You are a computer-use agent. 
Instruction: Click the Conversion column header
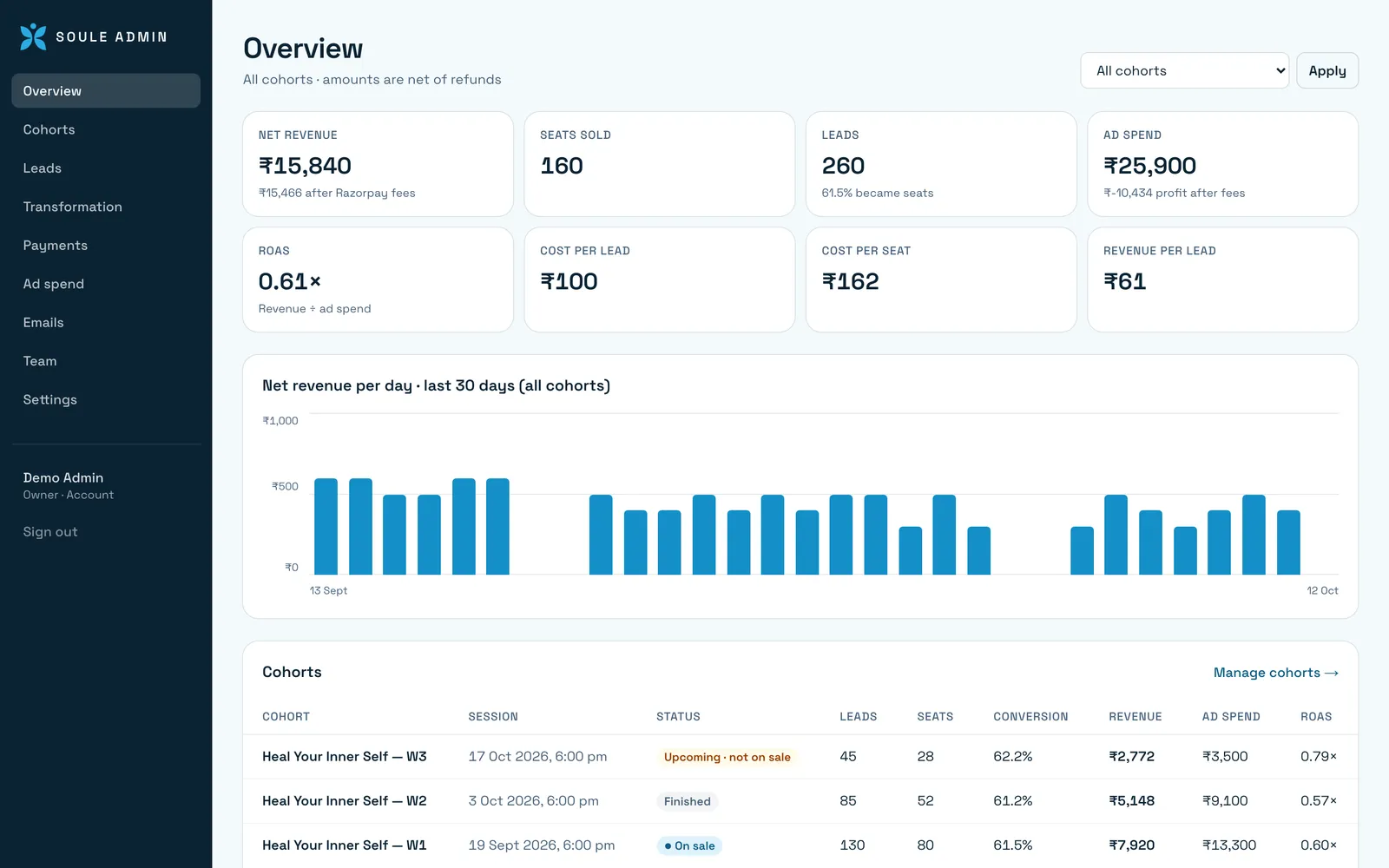(x=1030, y=717)
